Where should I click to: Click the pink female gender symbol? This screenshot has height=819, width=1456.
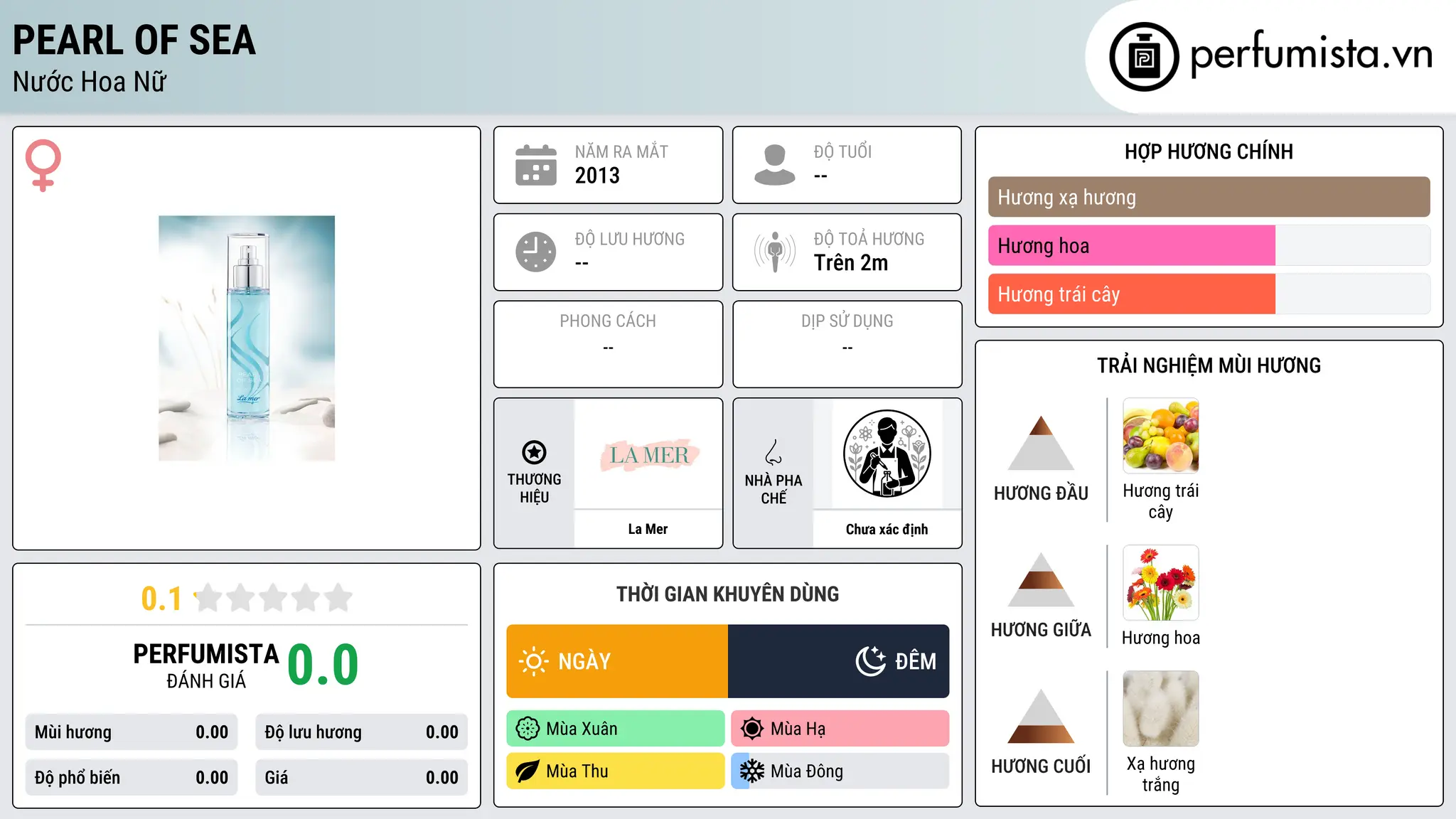[43, 165]
